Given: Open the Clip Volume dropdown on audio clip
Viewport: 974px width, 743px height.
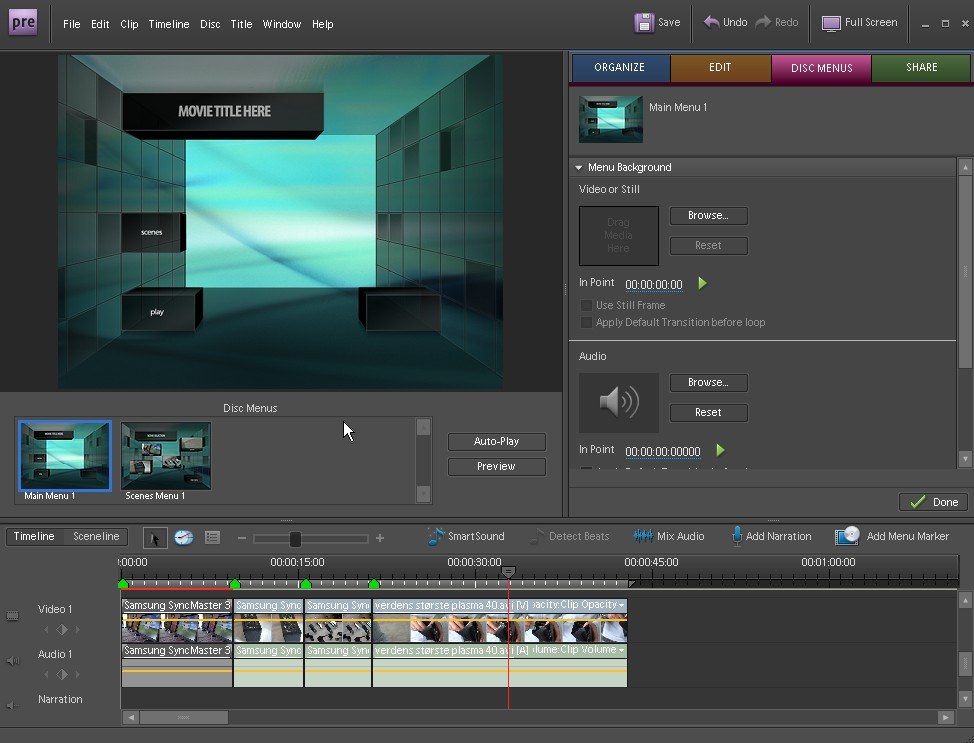Looking at the screenshot, I should point(622,651).
